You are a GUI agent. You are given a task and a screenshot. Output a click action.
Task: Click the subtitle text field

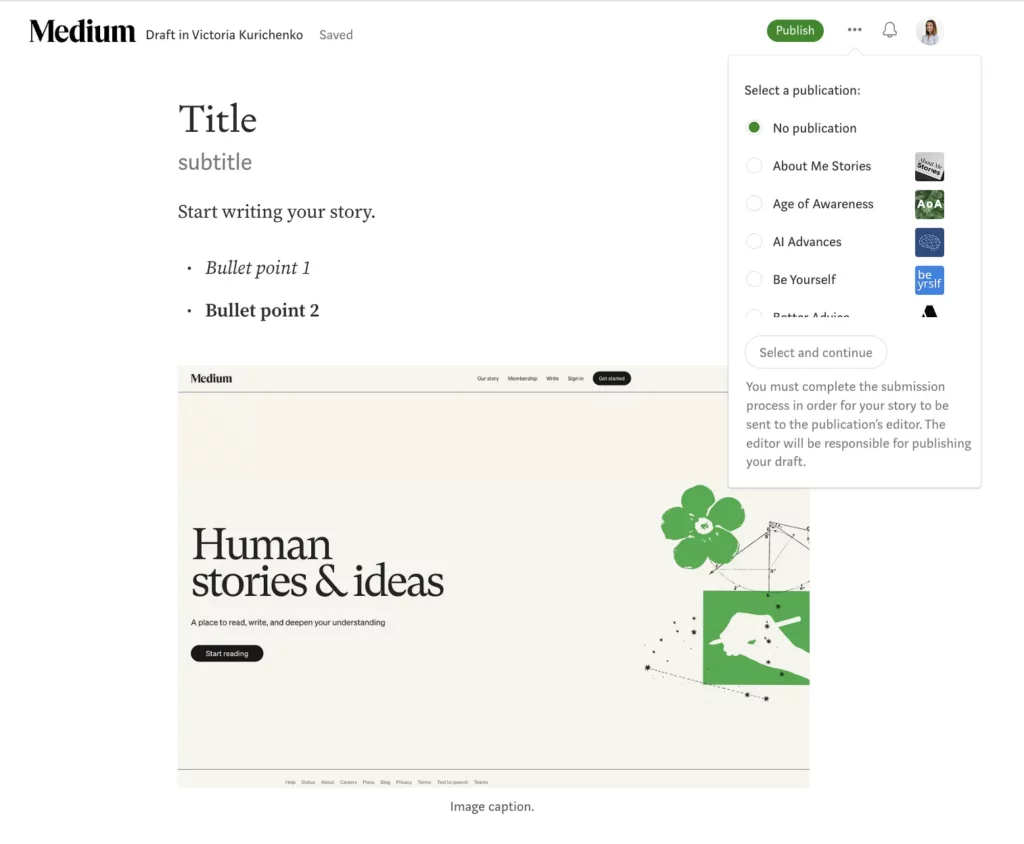215,162
